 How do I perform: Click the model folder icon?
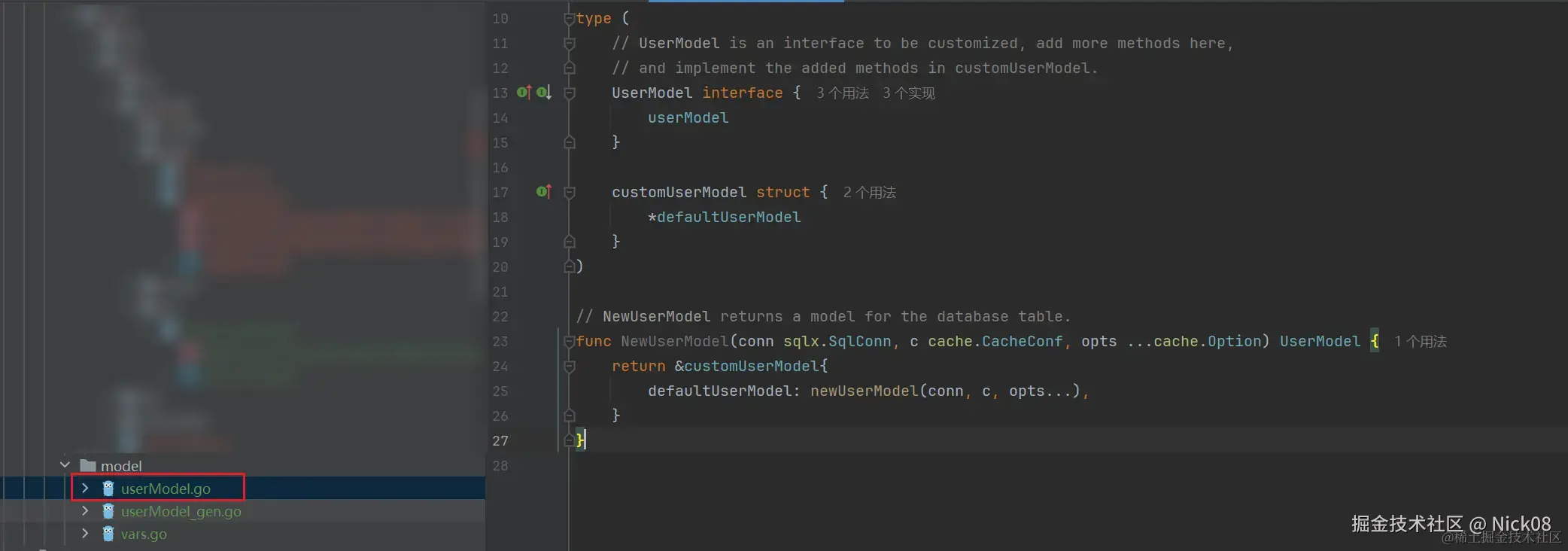tap(88, 465)
